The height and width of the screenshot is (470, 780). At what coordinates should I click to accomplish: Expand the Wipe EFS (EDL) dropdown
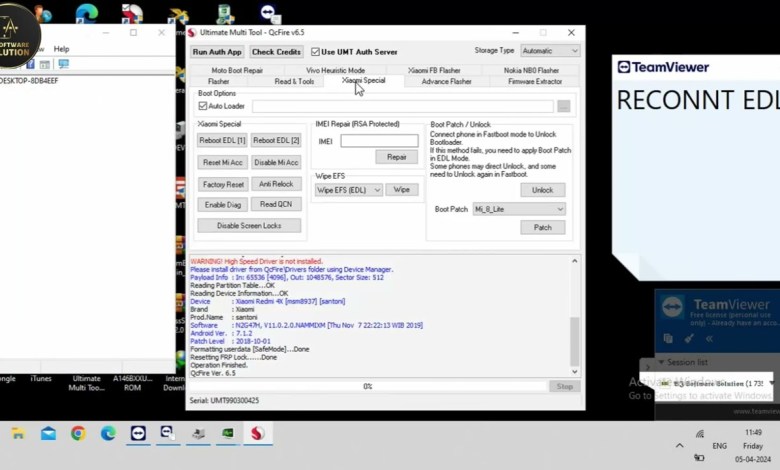tap(348, 190)
